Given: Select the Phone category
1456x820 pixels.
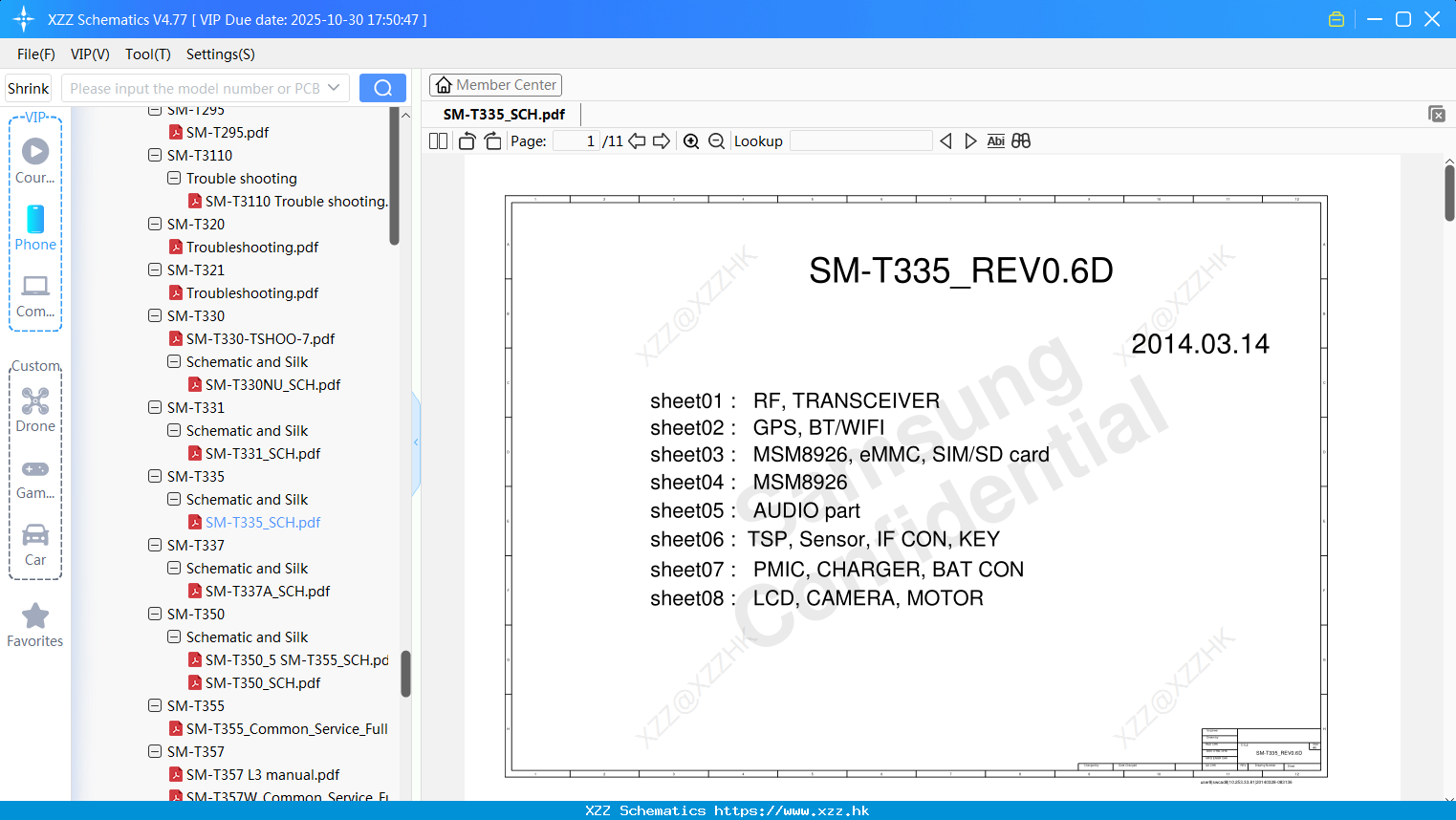Looking at the screenshot, I should pos(35,227).
